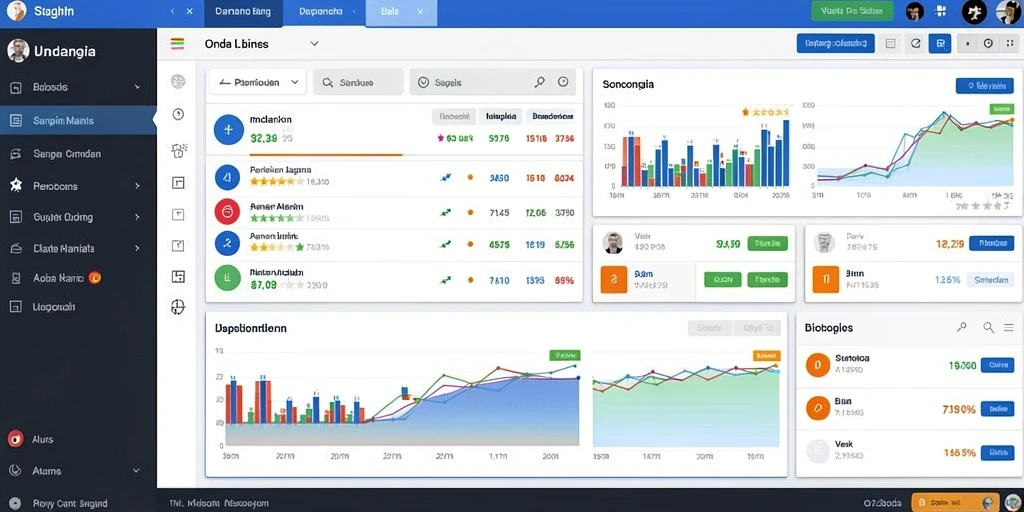This screenshot has height=512, width=1024.
Task: Expand the Onda Lbines dropdown chevron
Action: [x=314, y=44]
